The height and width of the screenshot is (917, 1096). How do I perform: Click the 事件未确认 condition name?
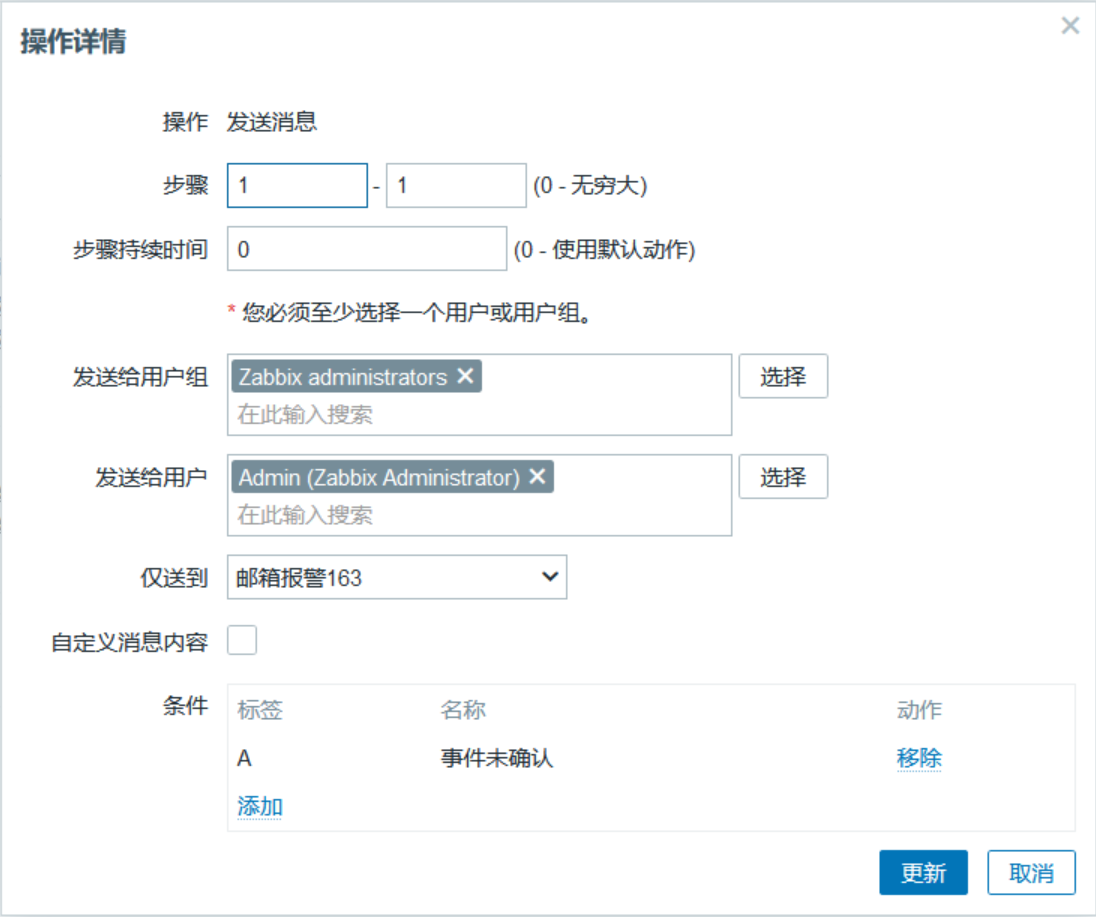[497, 758]
